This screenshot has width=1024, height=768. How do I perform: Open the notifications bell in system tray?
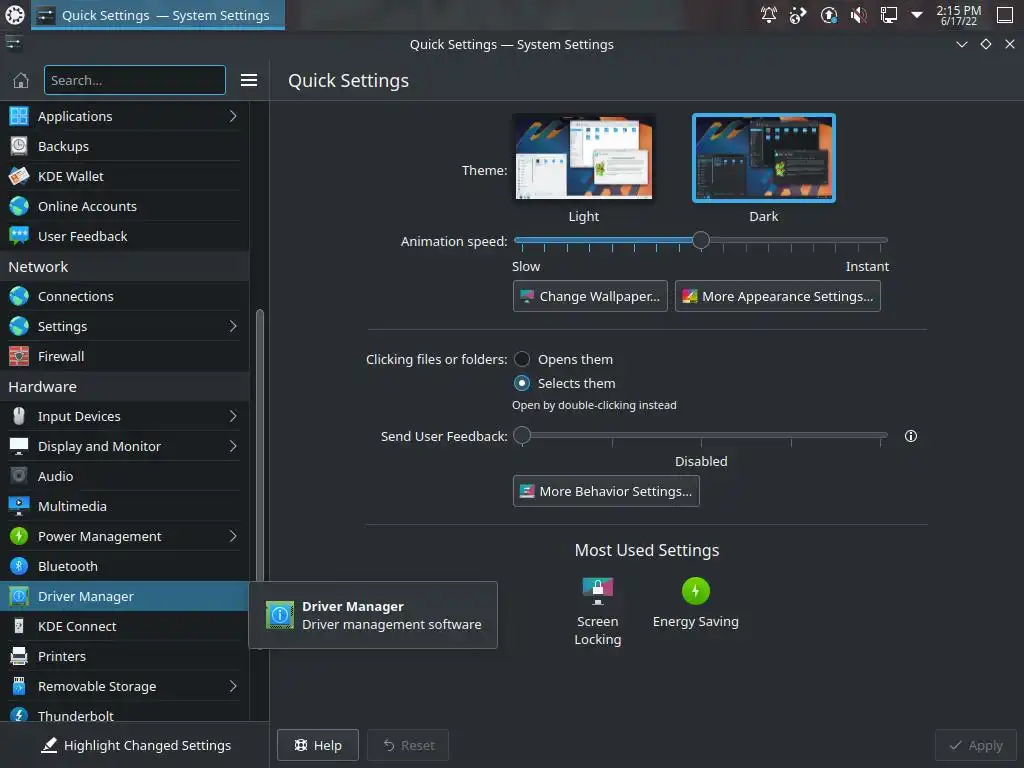point(769,14)
